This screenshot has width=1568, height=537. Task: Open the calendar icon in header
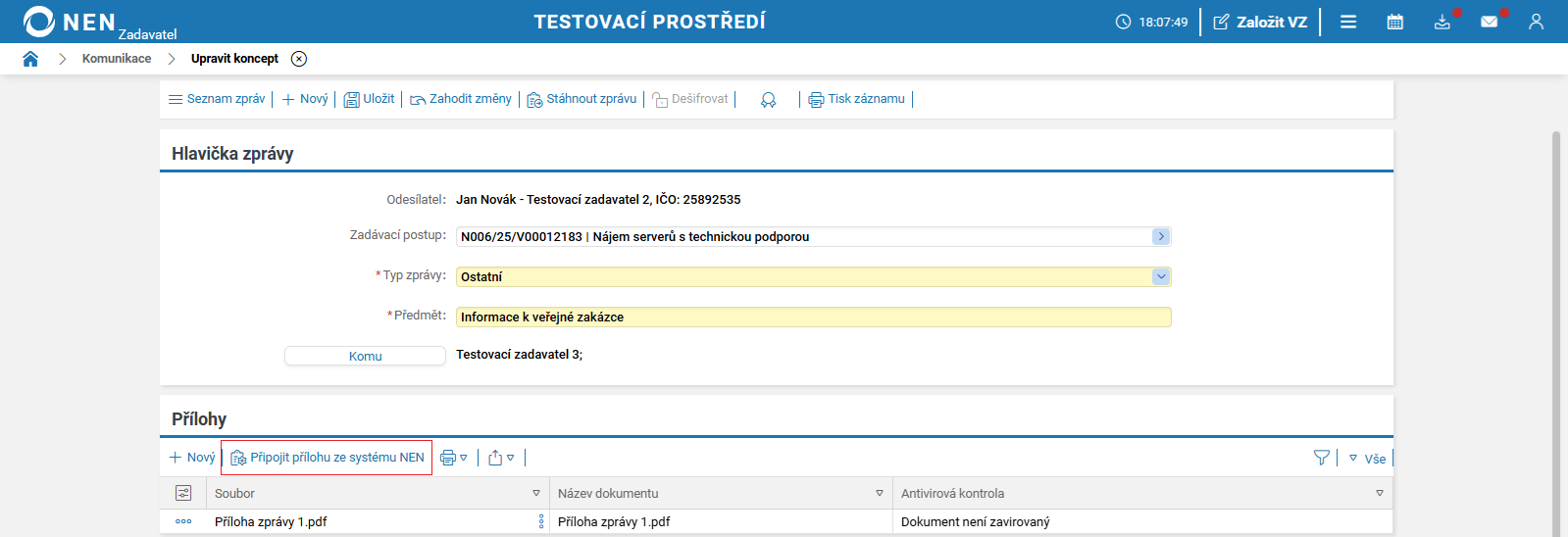coord(1395,22)
